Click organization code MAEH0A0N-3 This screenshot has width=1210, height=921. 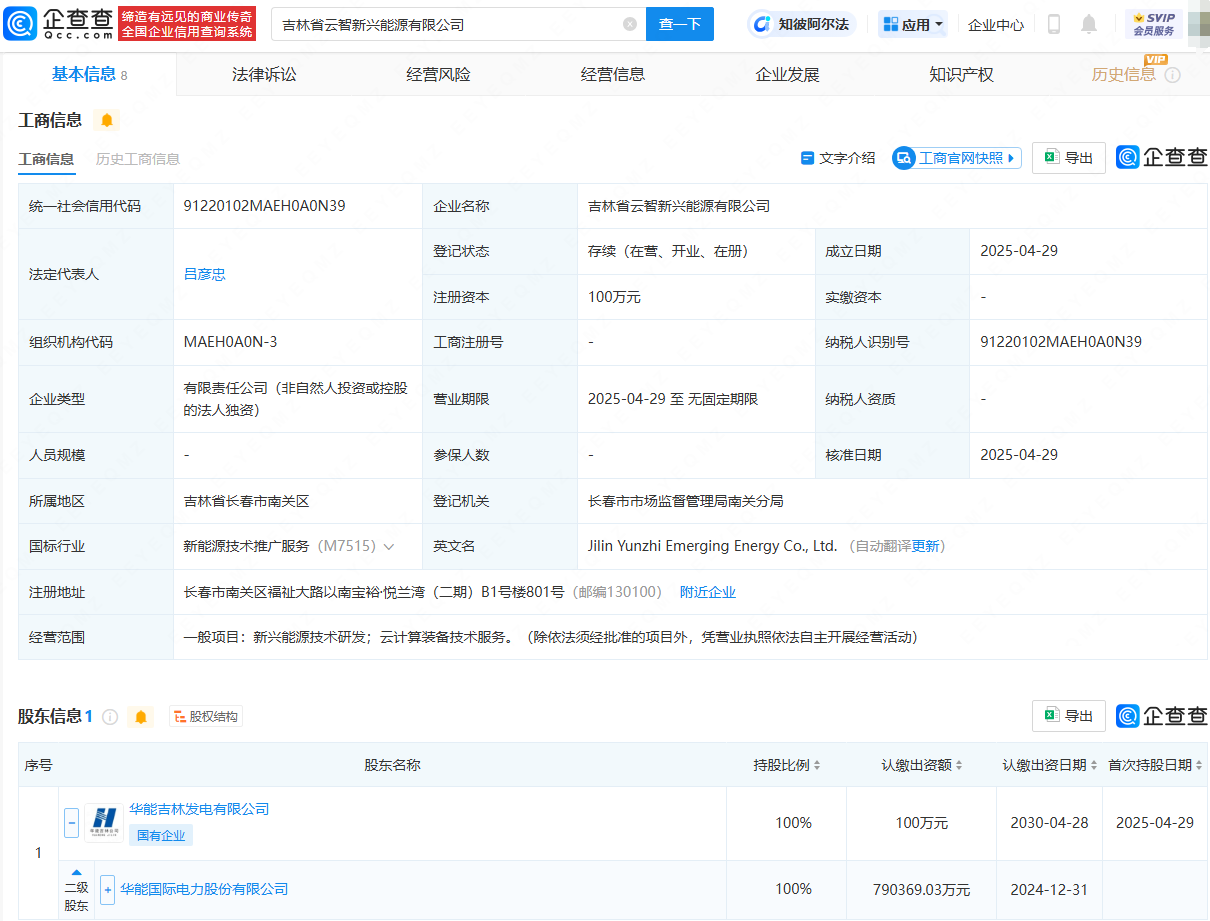point(231,342)
